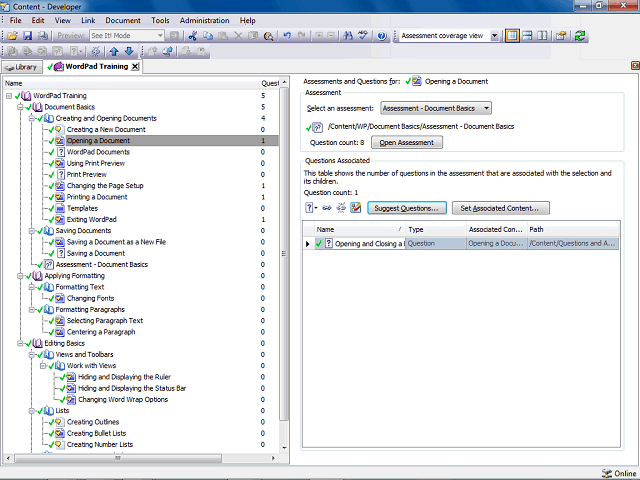Switch to vertical split layout

click(542, 36)
